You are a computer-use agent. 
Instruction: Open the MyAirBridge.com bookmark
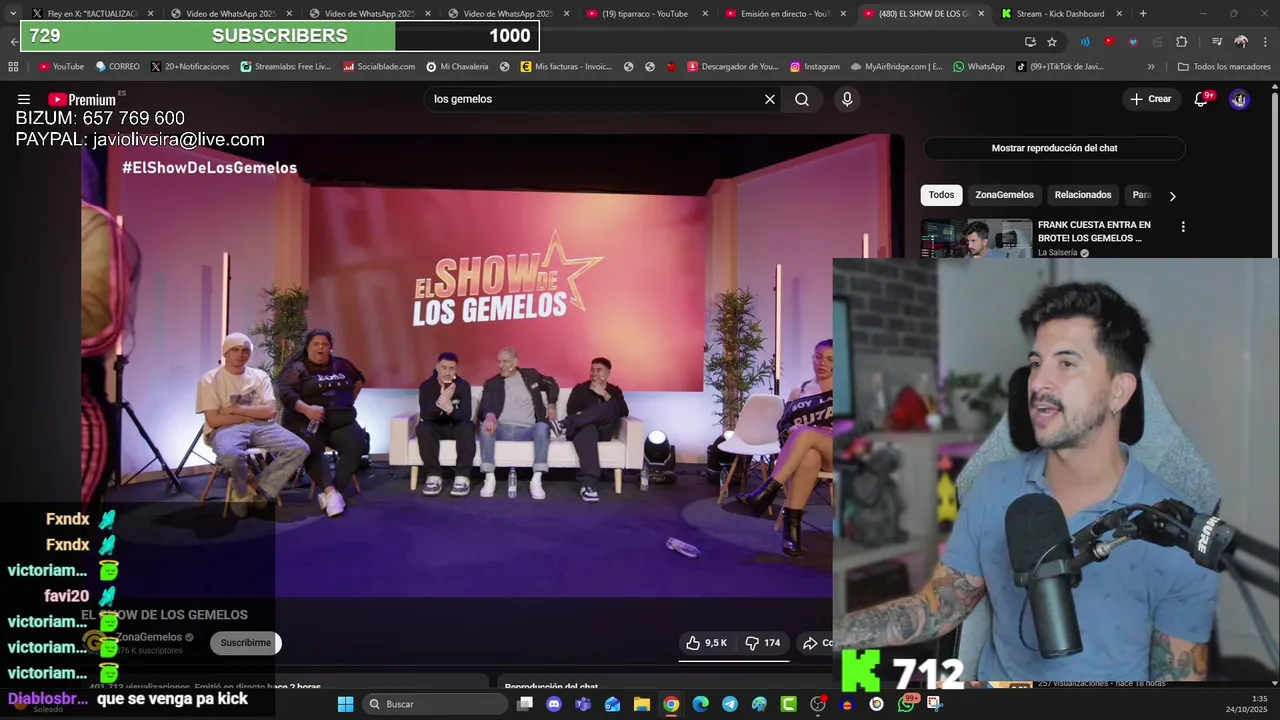coord(896,67)
